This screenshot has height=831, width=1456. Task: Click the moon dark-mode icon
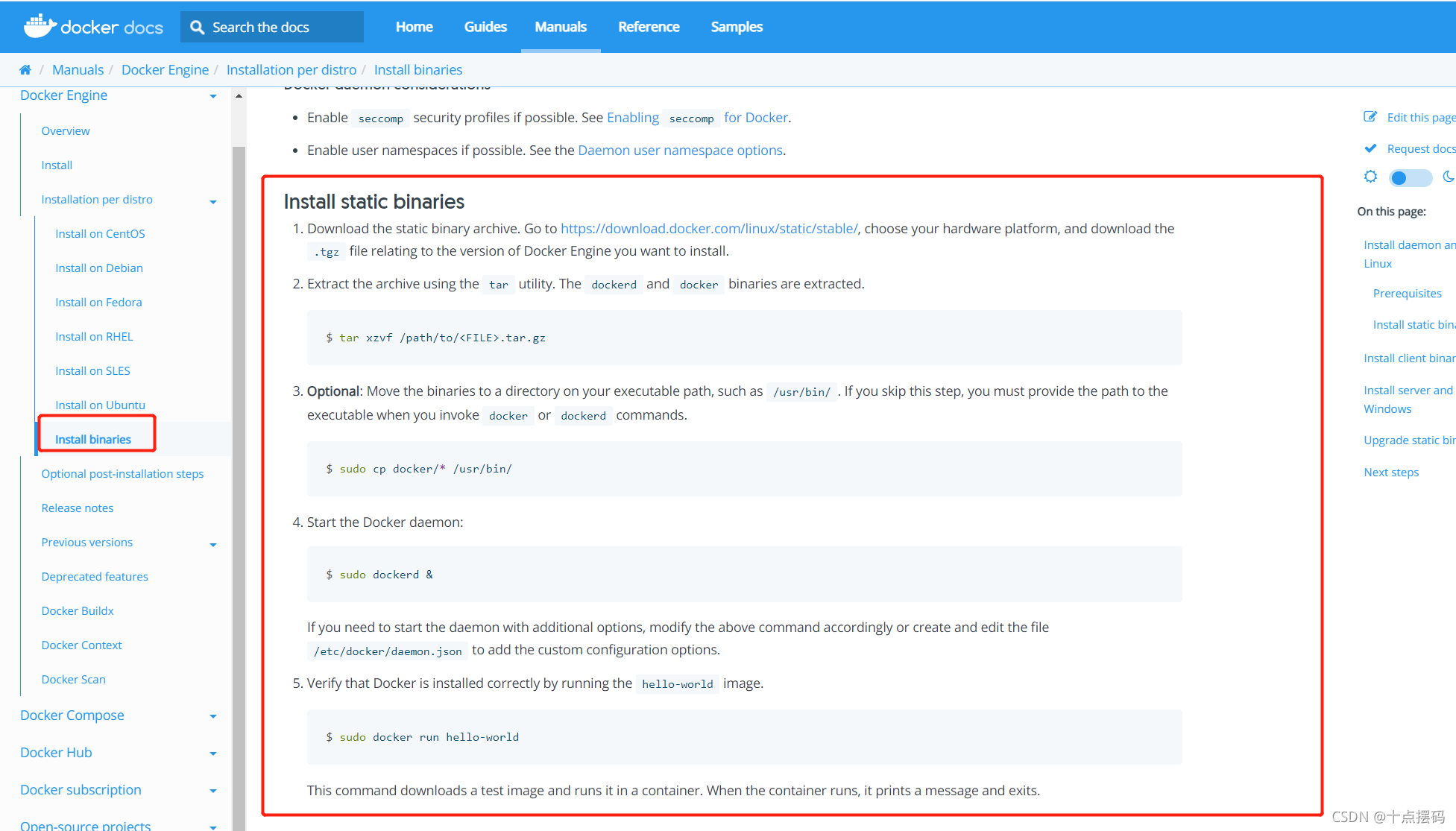(x=1448, y=177)
